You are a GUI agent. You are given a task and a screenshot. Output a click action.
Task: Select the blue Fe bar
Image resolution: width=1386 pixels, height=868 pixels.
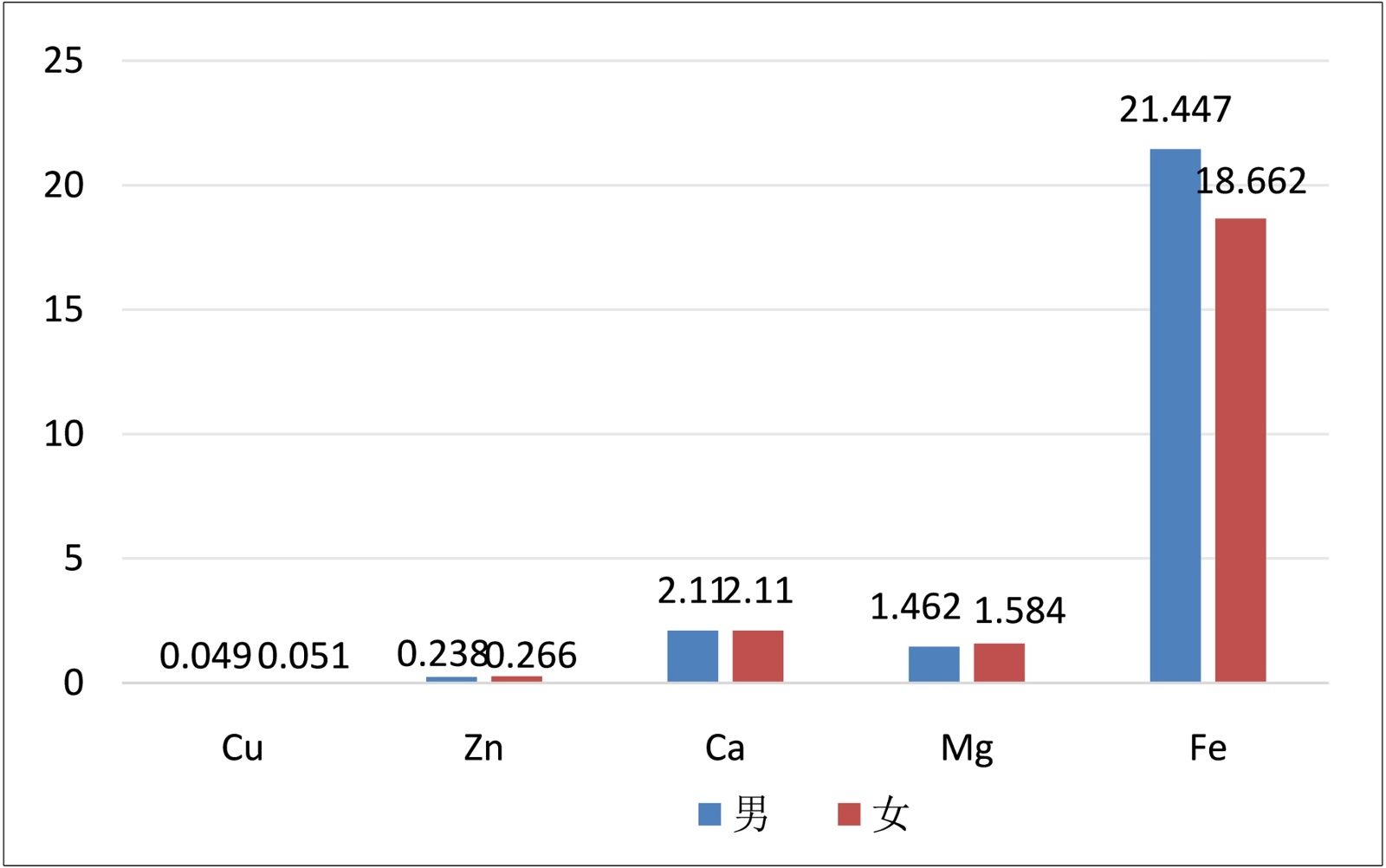coord(1175,416)
